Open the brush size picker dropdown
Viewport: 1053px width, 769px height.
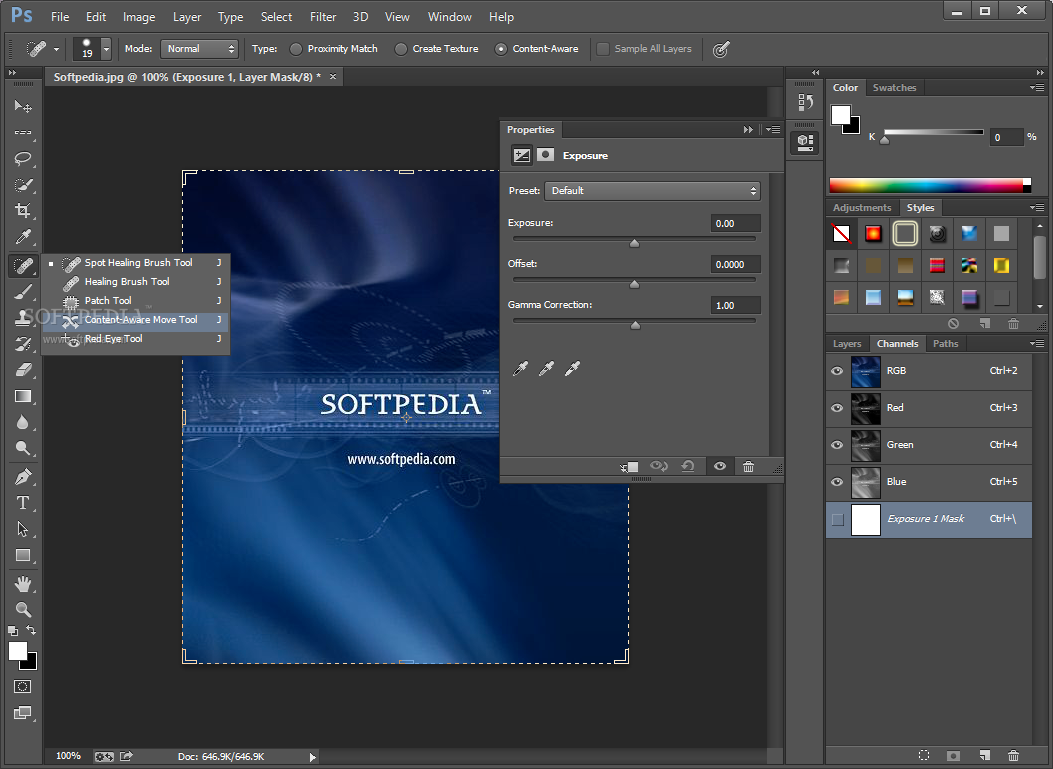click(106, 49)
